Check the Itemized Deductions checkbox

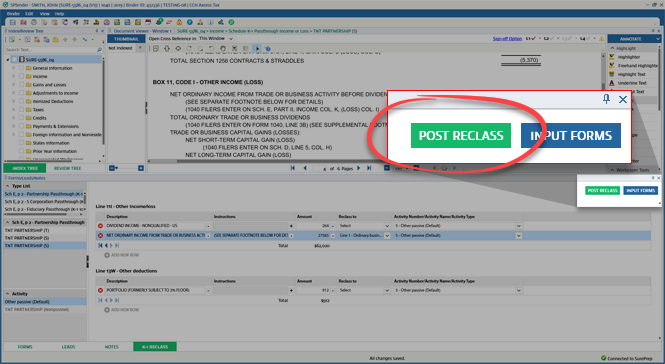coord(21,101)
